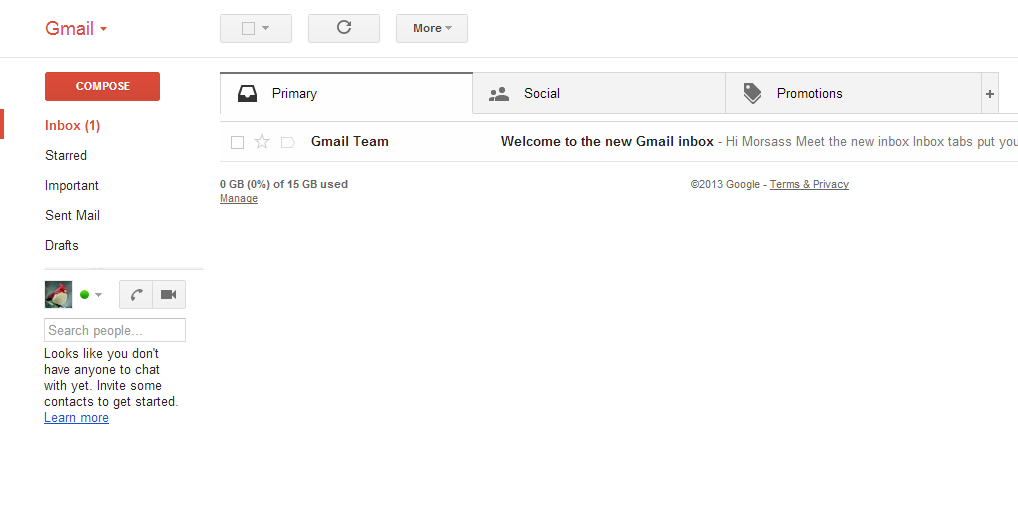Click the refresh inbox icon
The image size is (1018, 521).
(x=343, y=28)
